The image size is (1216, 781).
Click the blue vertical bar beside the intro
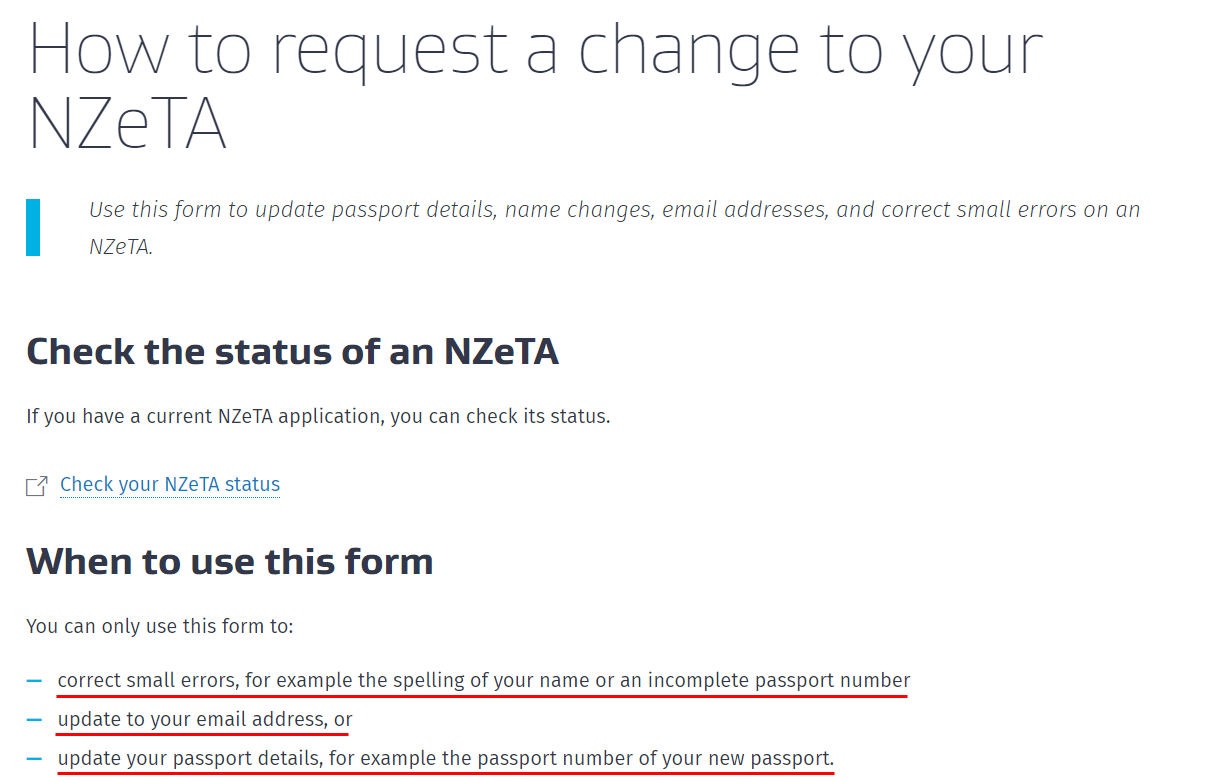point(33,227)
